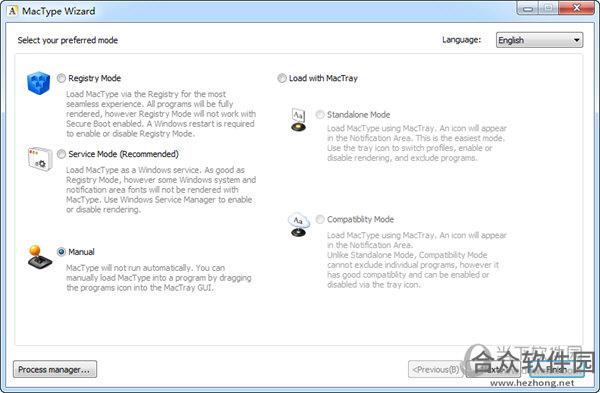Close the MacType Wizard window
The image size is (600, 393).
[x=576, y=9]
